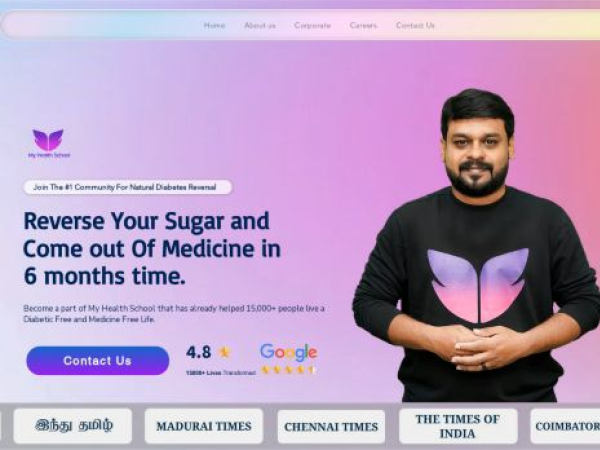Click the photo of the bearded man

tap(476, 245)
